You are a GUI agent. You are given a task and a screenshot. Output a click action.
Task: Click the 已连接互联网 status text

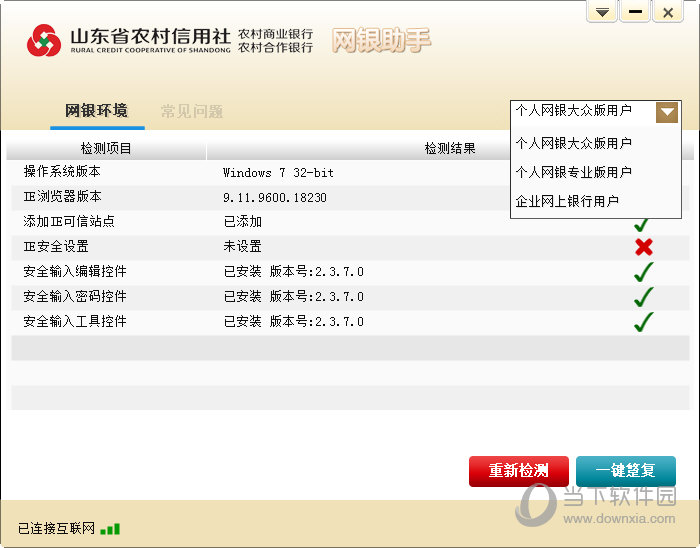click(x=56, y=528)
